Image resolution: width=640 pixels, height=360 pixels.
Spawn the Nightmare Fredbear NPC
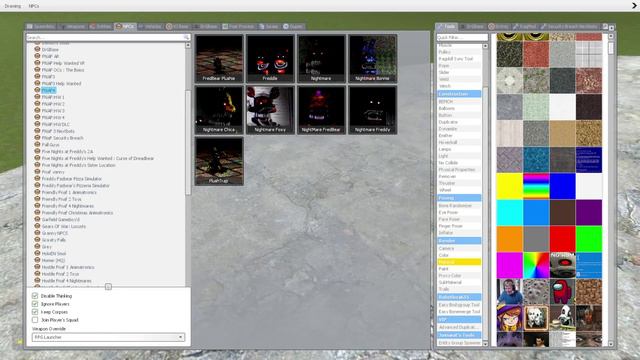(321, 110)
